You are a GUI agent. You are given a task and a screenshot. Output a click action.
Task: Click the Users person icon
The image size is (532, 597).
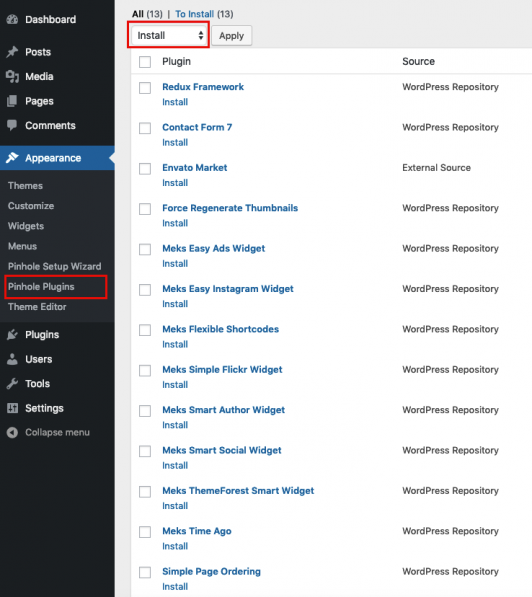tap(12, 359)
